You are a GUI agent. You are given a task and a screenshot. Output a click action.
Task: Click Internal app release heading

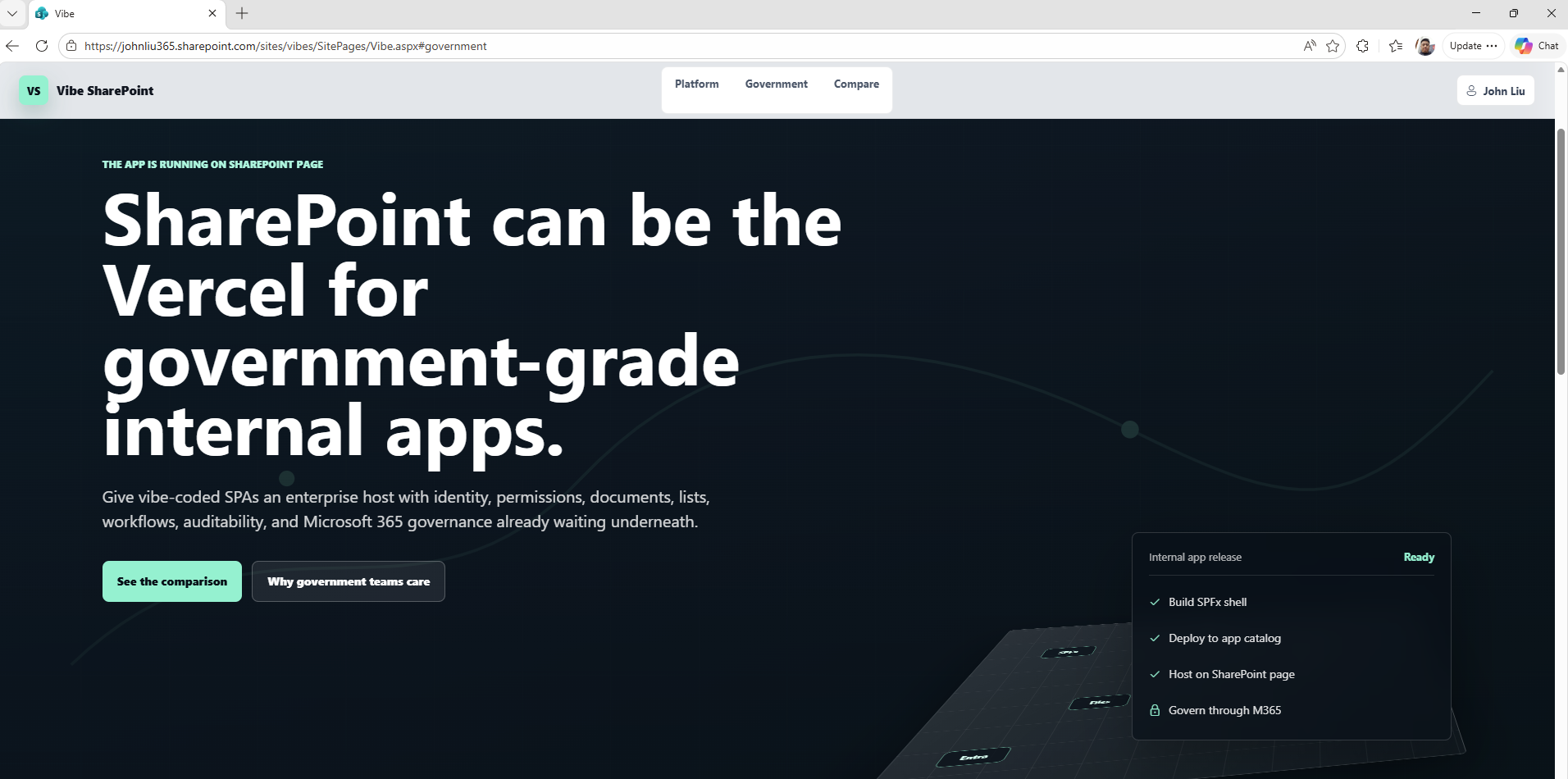1195,557
